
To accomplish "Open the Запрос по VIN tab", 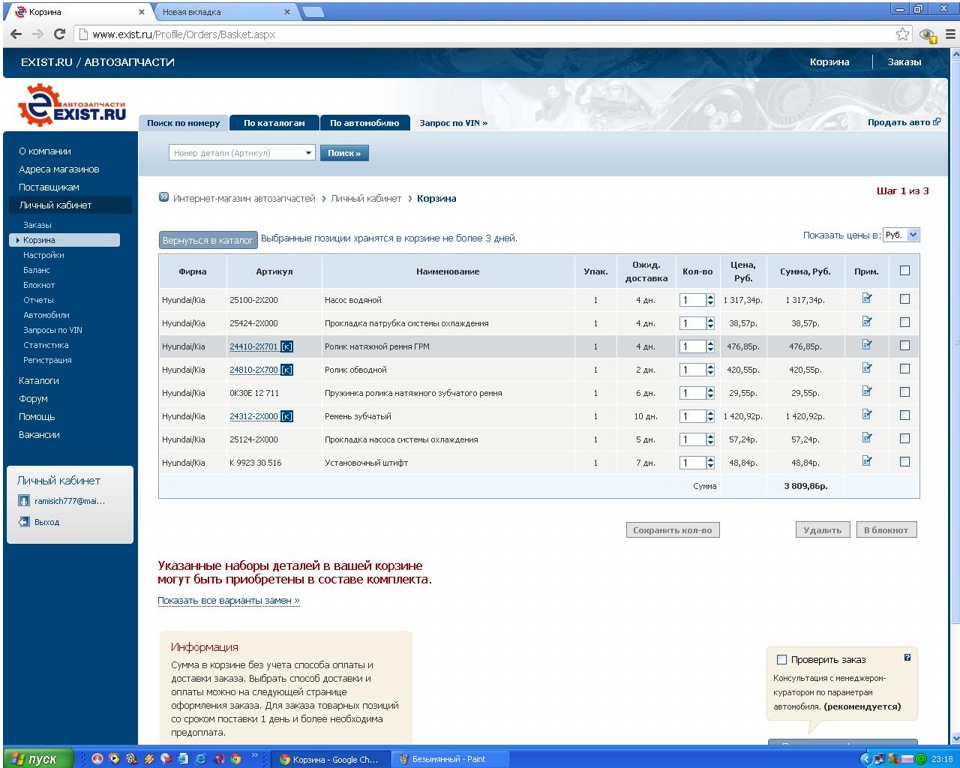I will coord(453,123).
